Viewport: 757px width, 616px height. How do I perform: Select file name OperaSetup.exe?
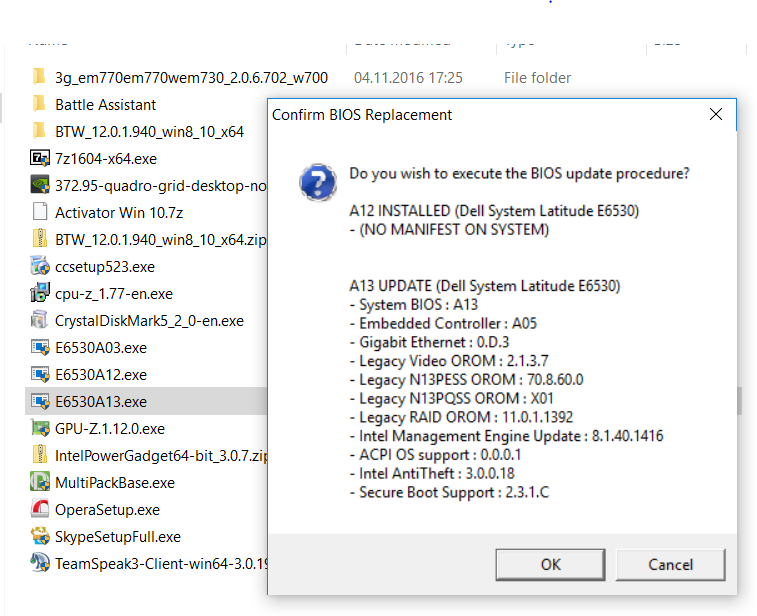pos(108,510)
